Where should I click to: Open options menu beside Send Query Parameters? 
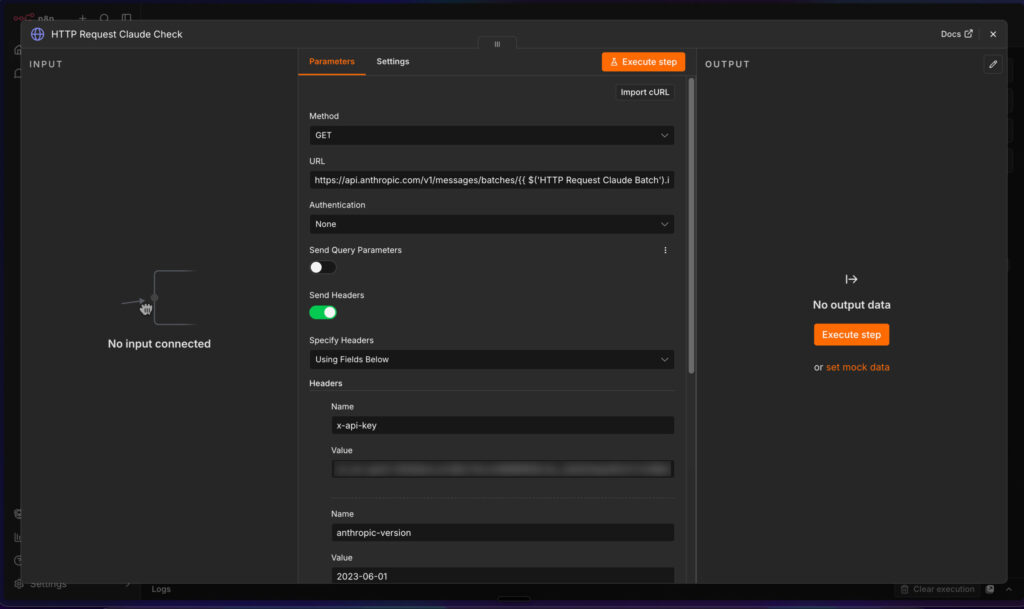click(x=665, y=250)
